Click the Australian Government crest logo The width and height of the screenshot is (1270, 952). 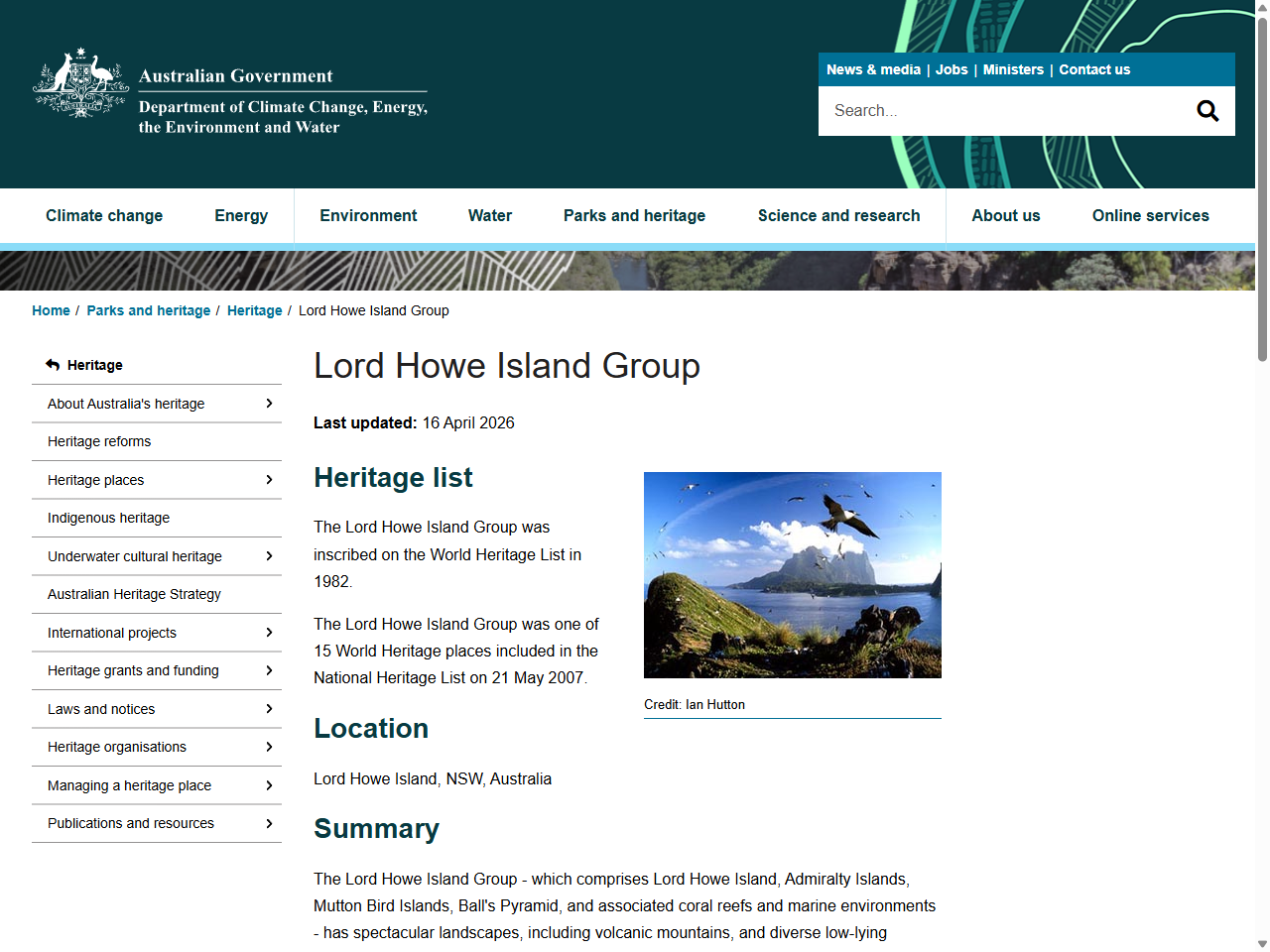(80, 83)
